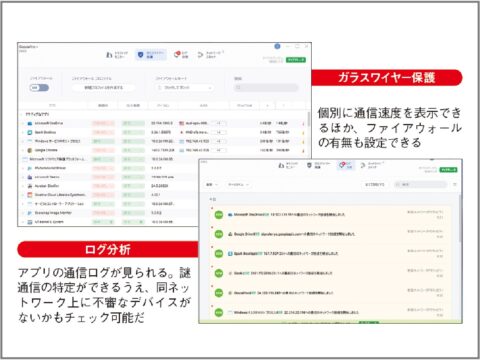Click the mark all as read button

coord(375,184)
